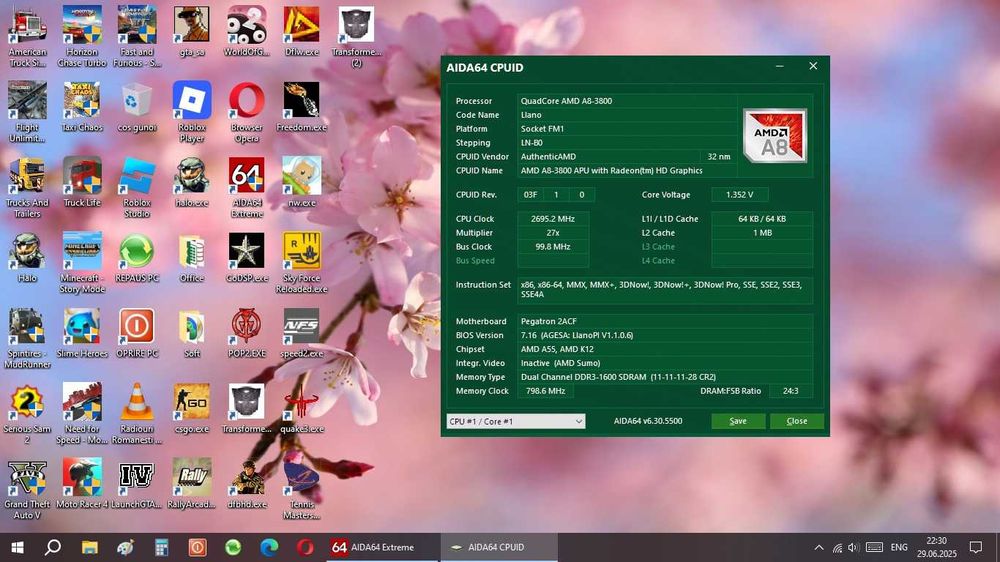The width and height of the screenshot is (1000, 562).
Task: Open Browser Opera desktop icon
Action: click(246, 112)
